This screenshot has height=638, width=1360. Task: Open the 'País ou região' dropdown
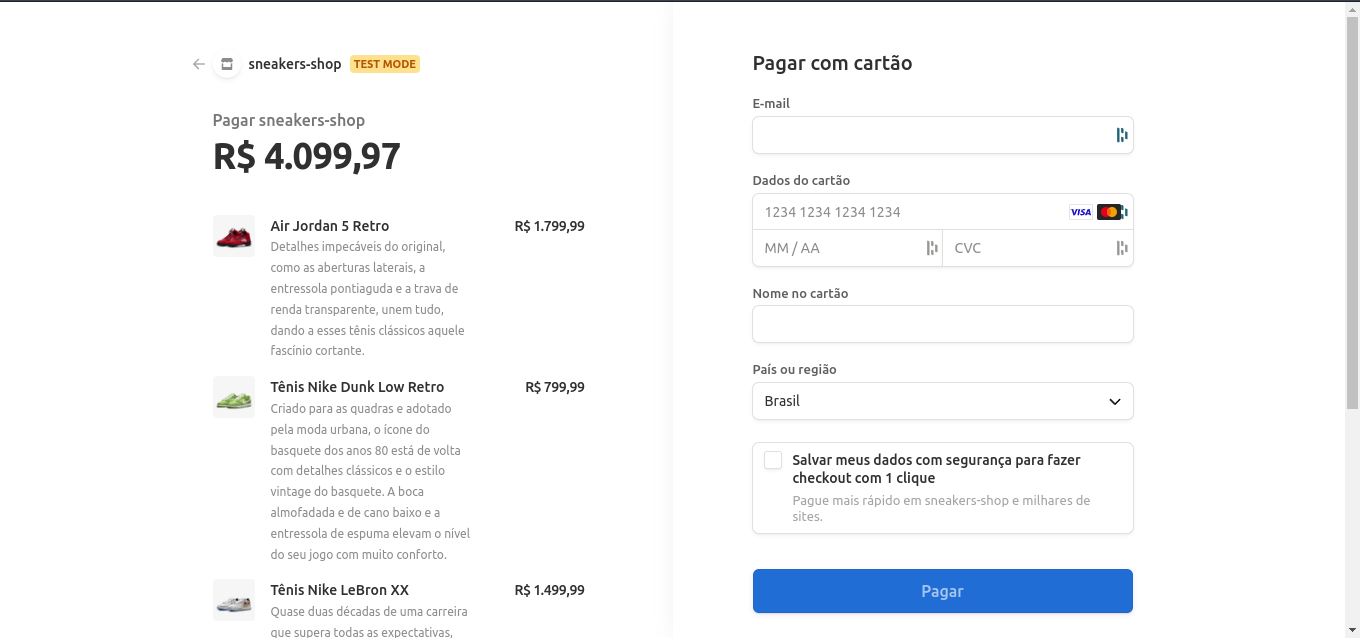click(x=942, y=400)
